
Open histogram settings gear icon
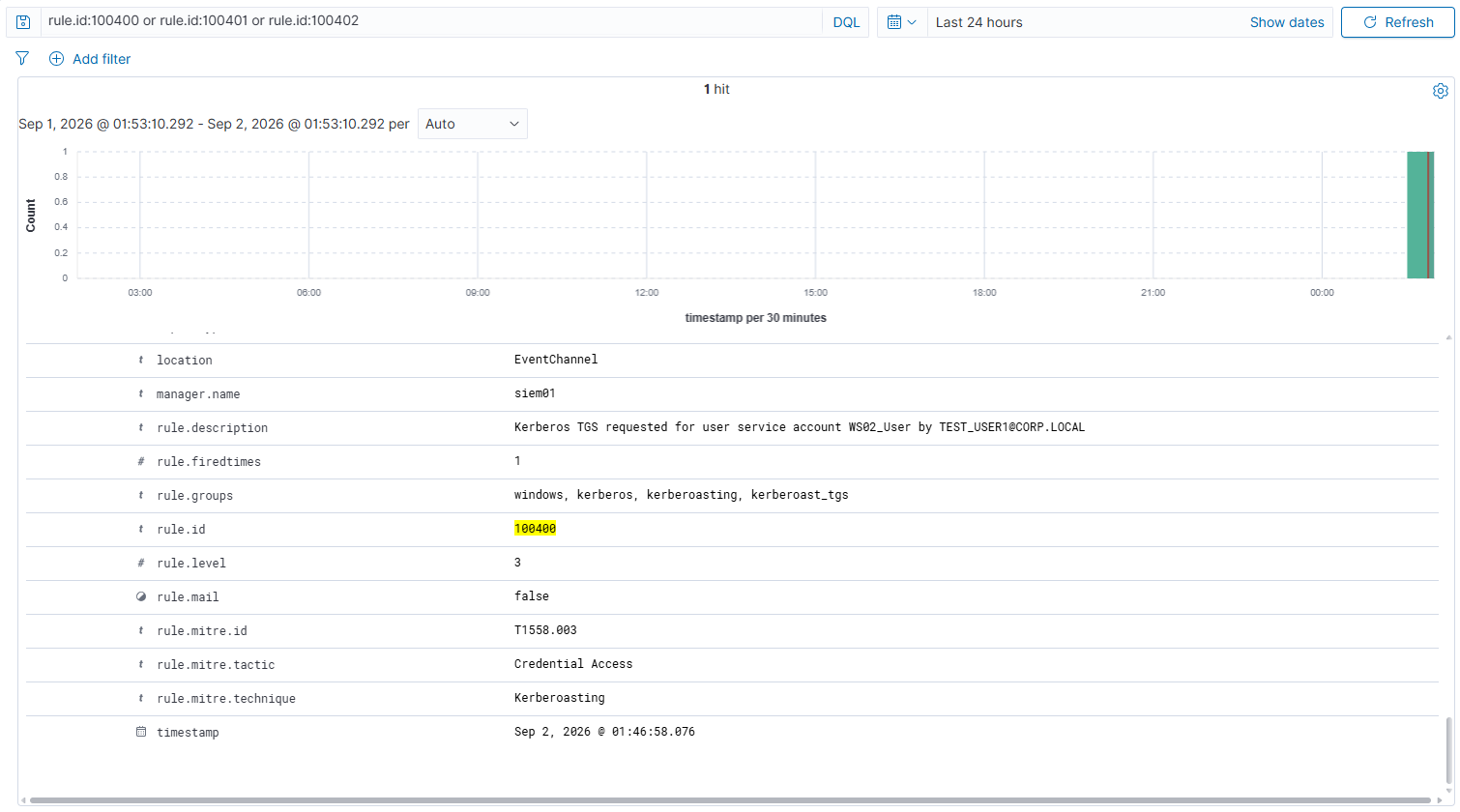[x=1440, y=91]
